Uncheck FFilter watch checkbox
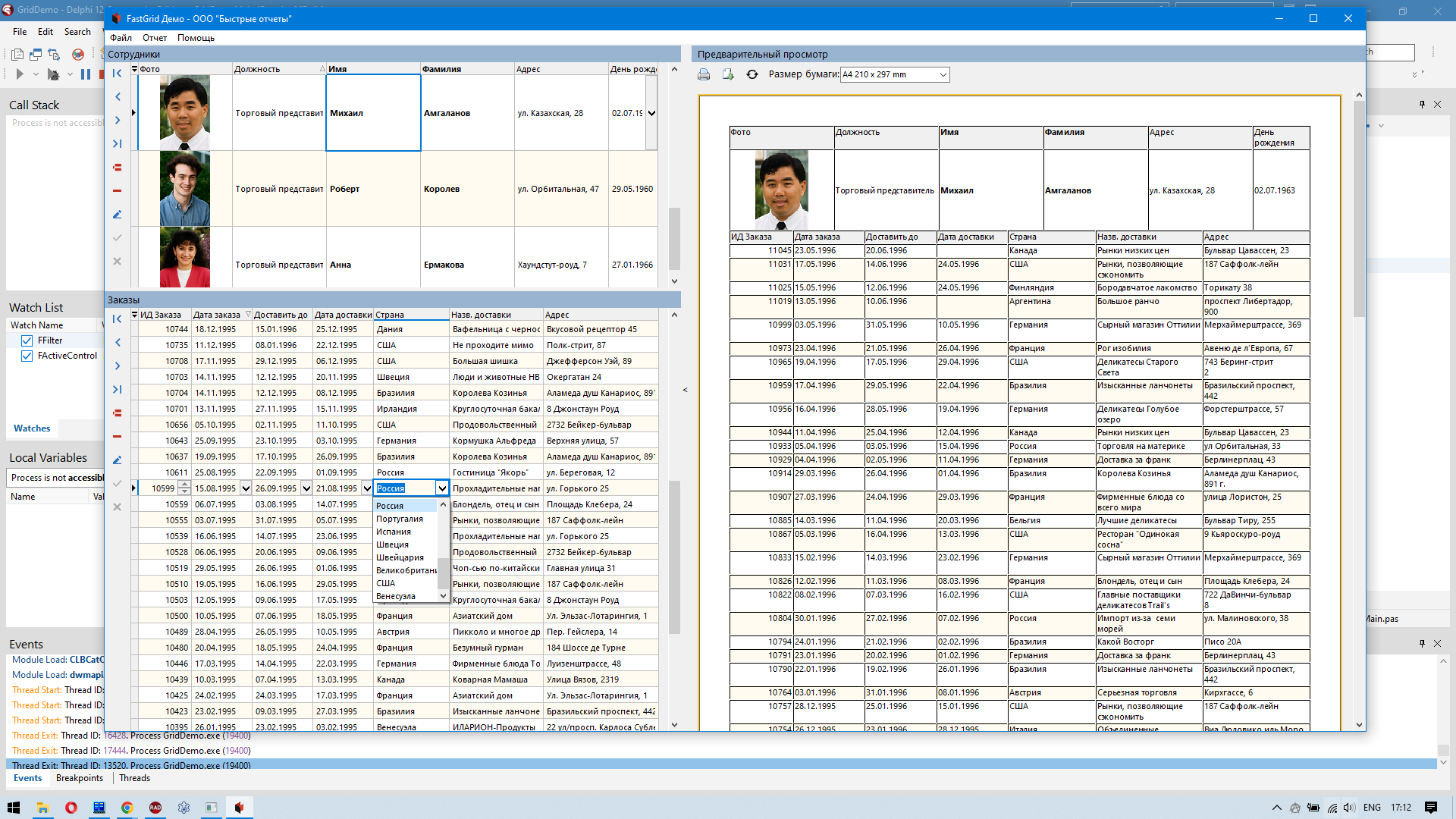The height and width of the screenshot is (819, 1456). (27, 341)
